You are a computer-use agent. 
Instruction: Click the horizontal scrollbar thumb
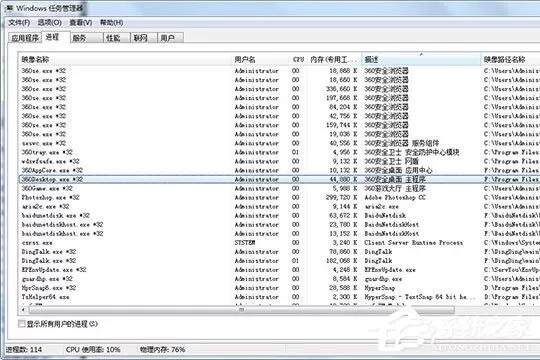[x=242, y=310]
